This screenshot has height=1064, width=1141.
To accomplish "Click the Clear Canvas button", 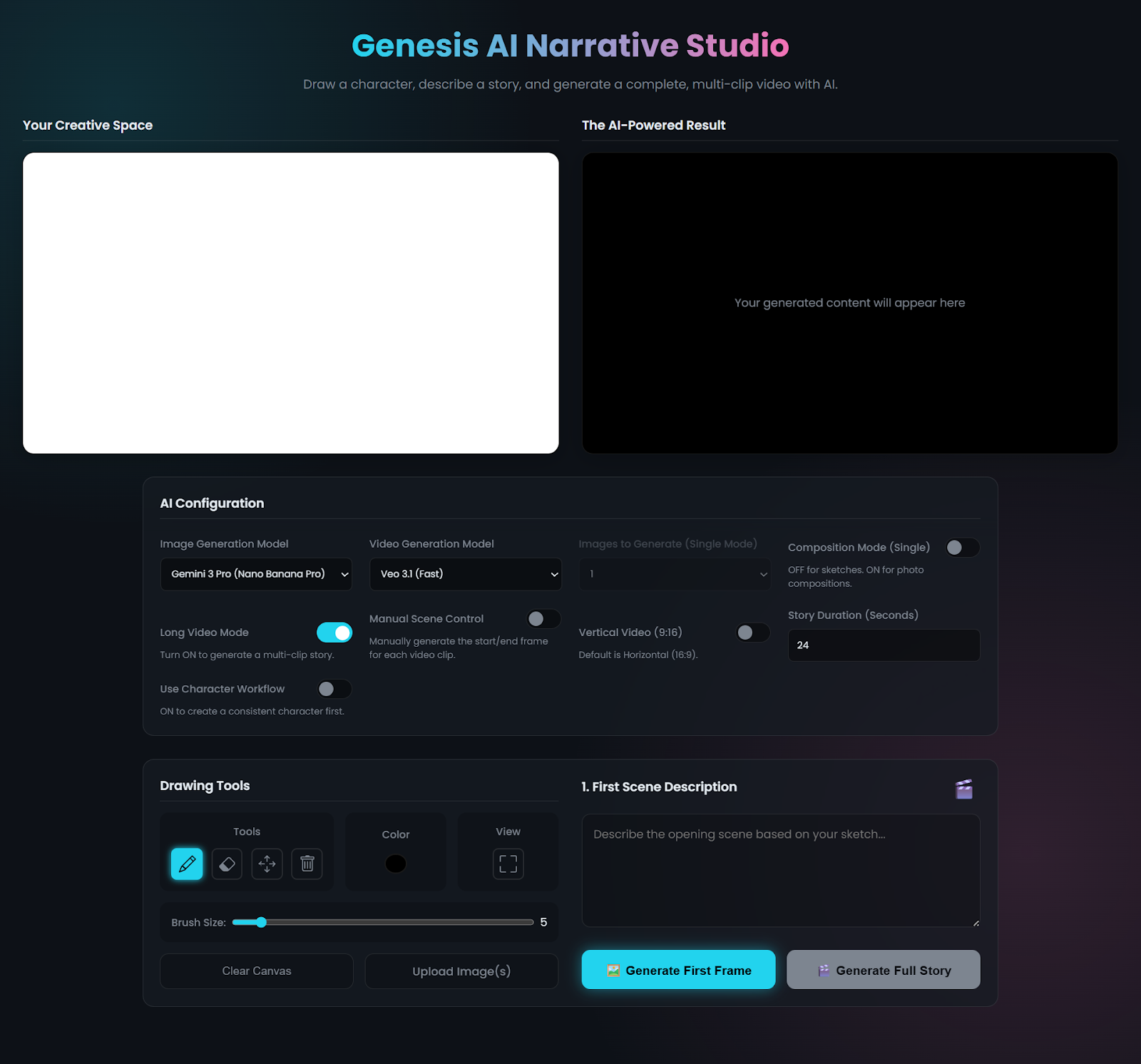I will coord(256,971).
